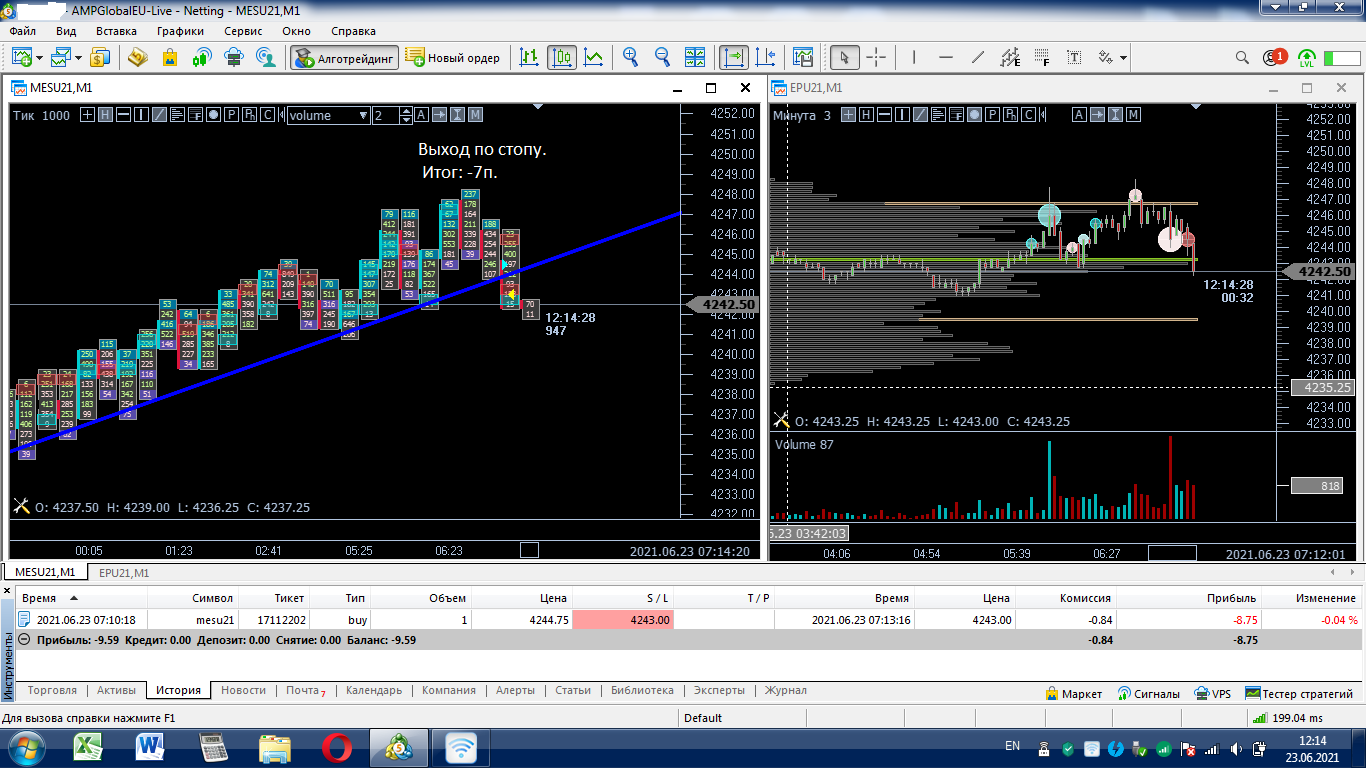Click the VPS button in toolbox

(x=1213, y=693)
